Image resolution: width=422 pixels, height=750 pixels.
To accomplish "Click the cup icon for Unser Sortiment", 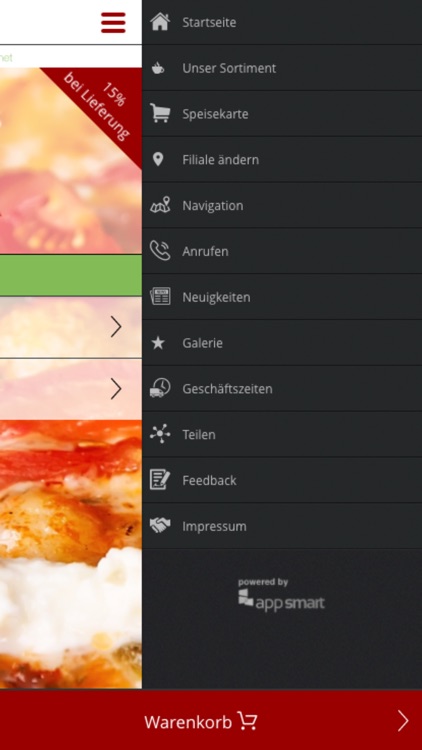I will click(x=158, y=68).
